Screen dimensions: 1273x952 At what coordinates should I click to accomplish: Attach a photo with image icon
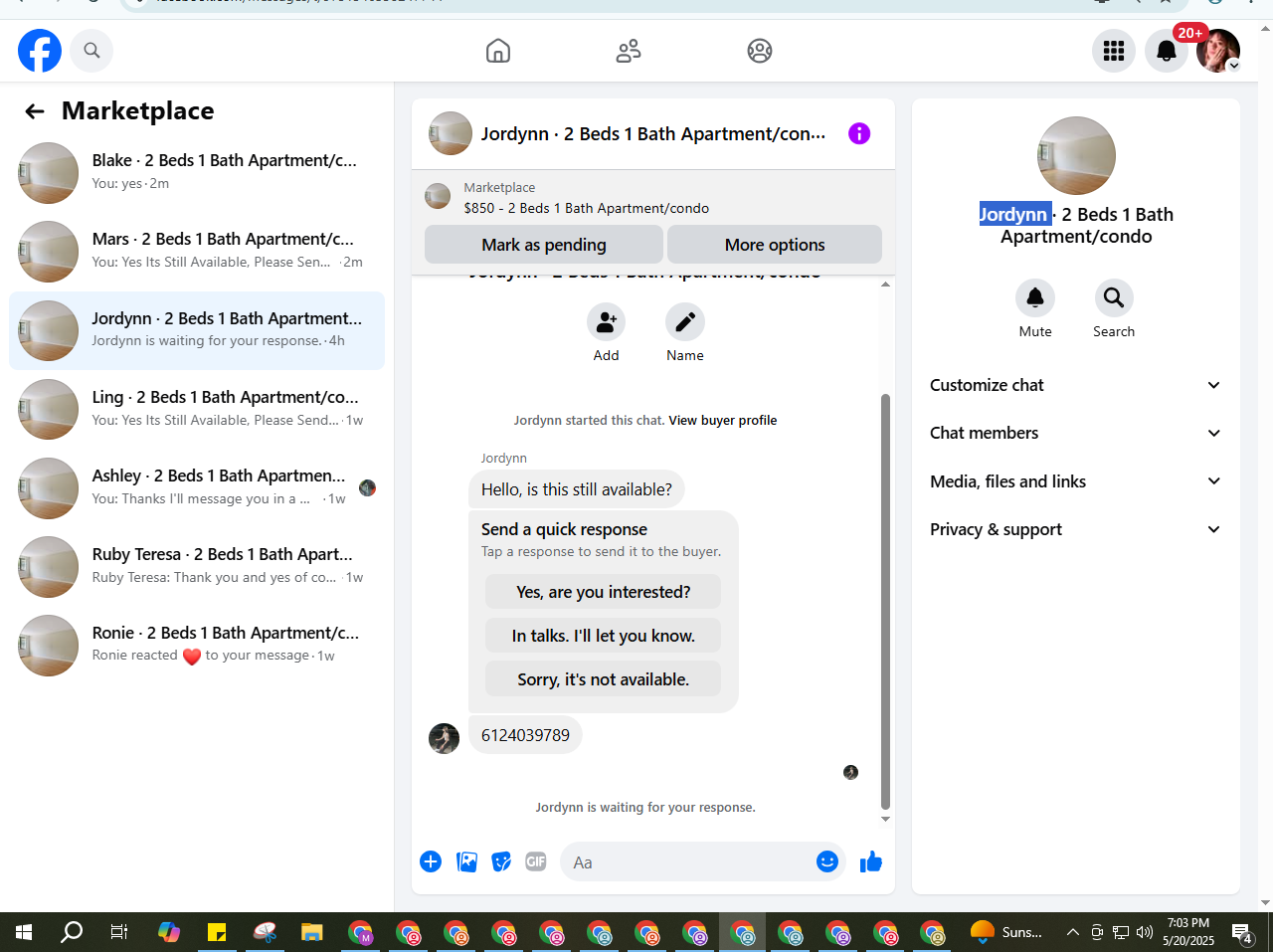466,861
